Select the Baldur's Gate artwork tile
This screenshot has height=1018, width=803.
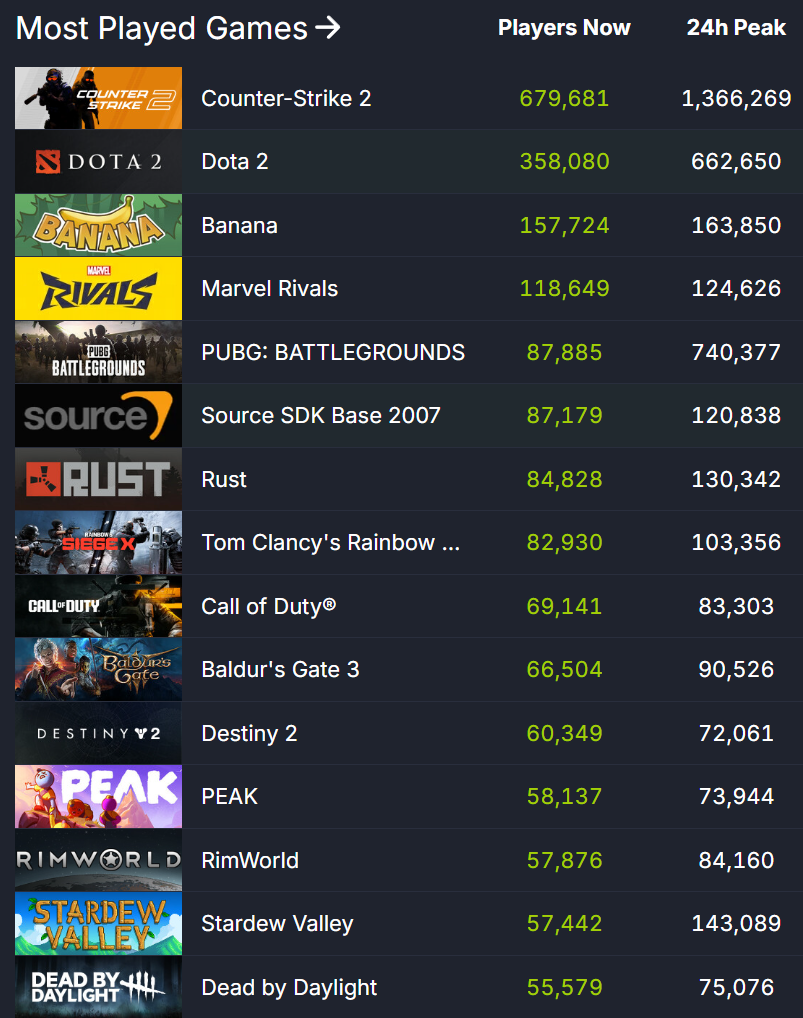coord(98,669)
